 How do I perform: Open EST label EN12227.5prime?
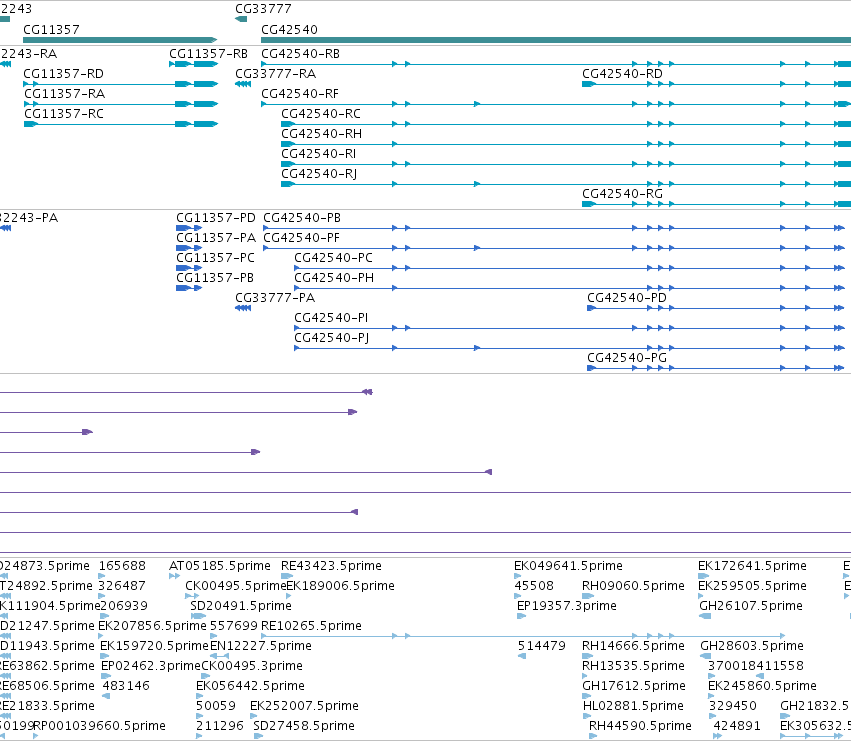point(261,646)
